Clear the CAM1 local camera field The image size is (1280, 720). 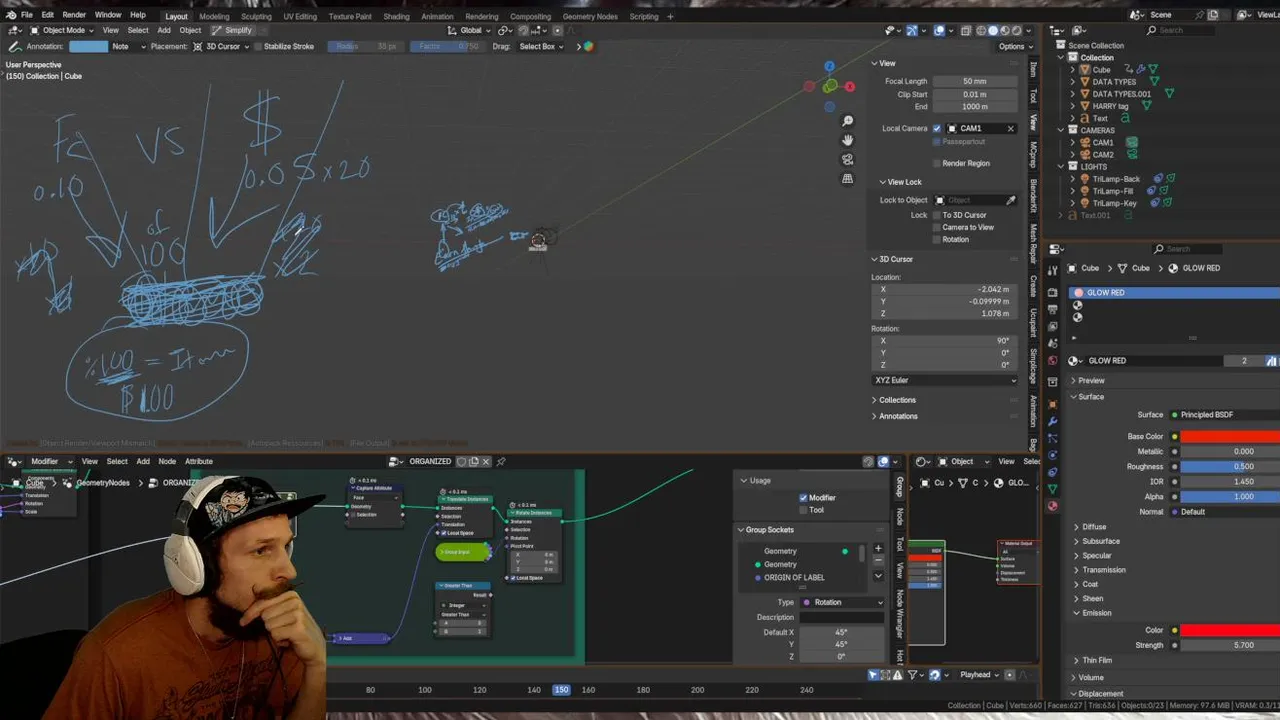coord(1010,128)
